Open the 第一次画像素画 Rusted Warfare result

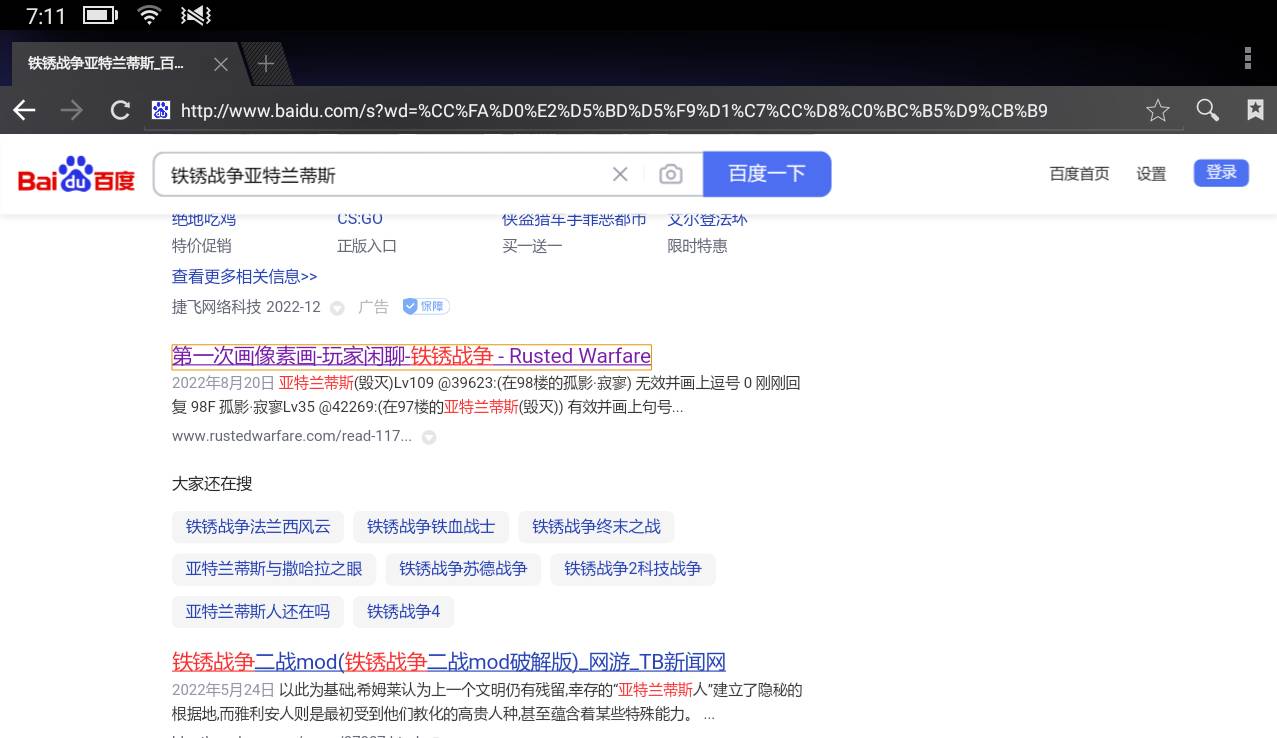[x=411, y=356]
